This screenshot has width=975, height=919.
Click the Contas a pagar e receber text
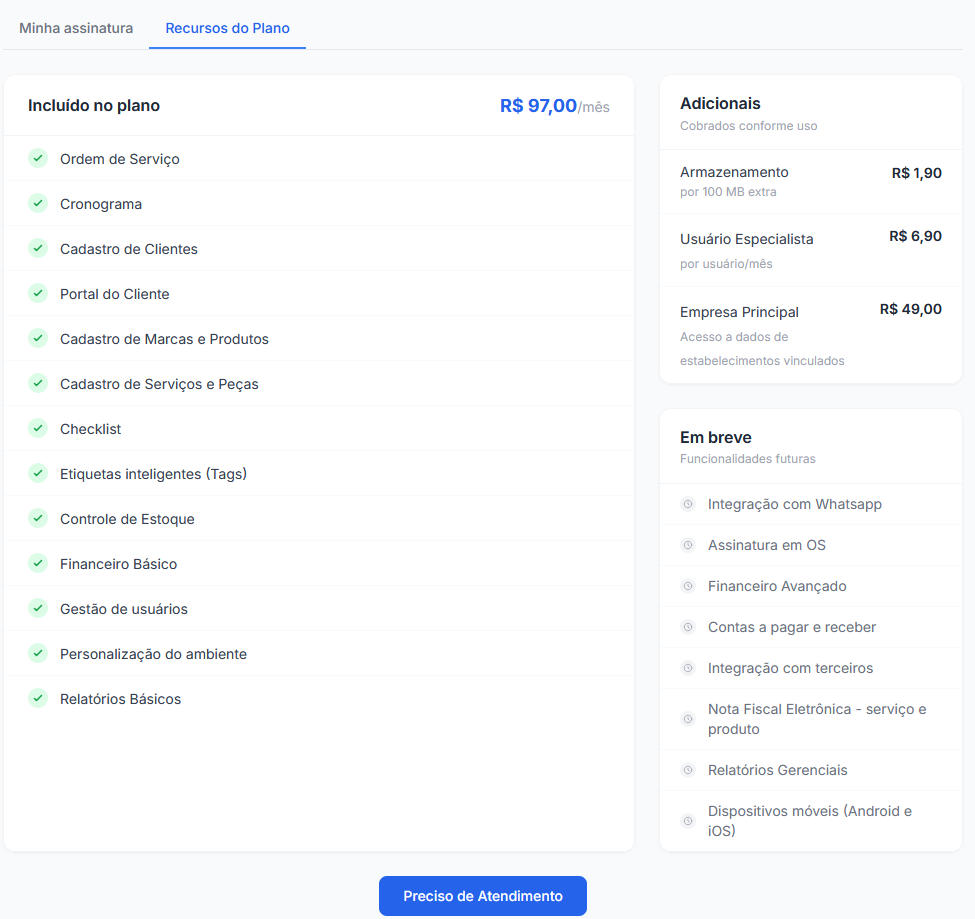792,627
